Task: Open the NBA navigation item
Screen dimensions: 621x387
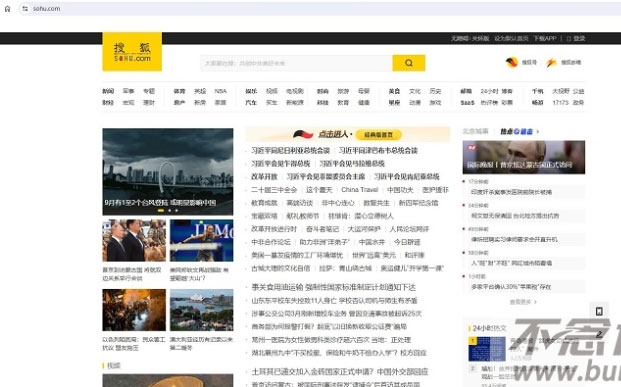Action: (x=221, y=91)
